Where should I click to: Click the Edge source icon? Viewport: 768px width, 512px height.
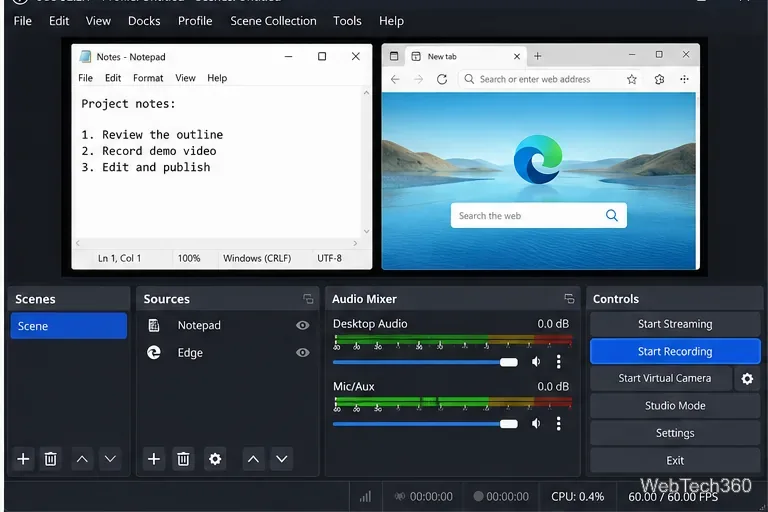(154, 352)
